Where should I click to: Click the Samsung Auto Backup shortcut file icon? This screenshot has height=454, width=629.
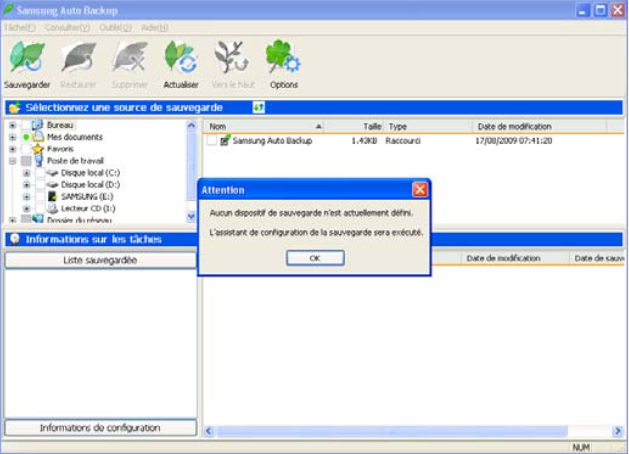[x=225, y=140]
